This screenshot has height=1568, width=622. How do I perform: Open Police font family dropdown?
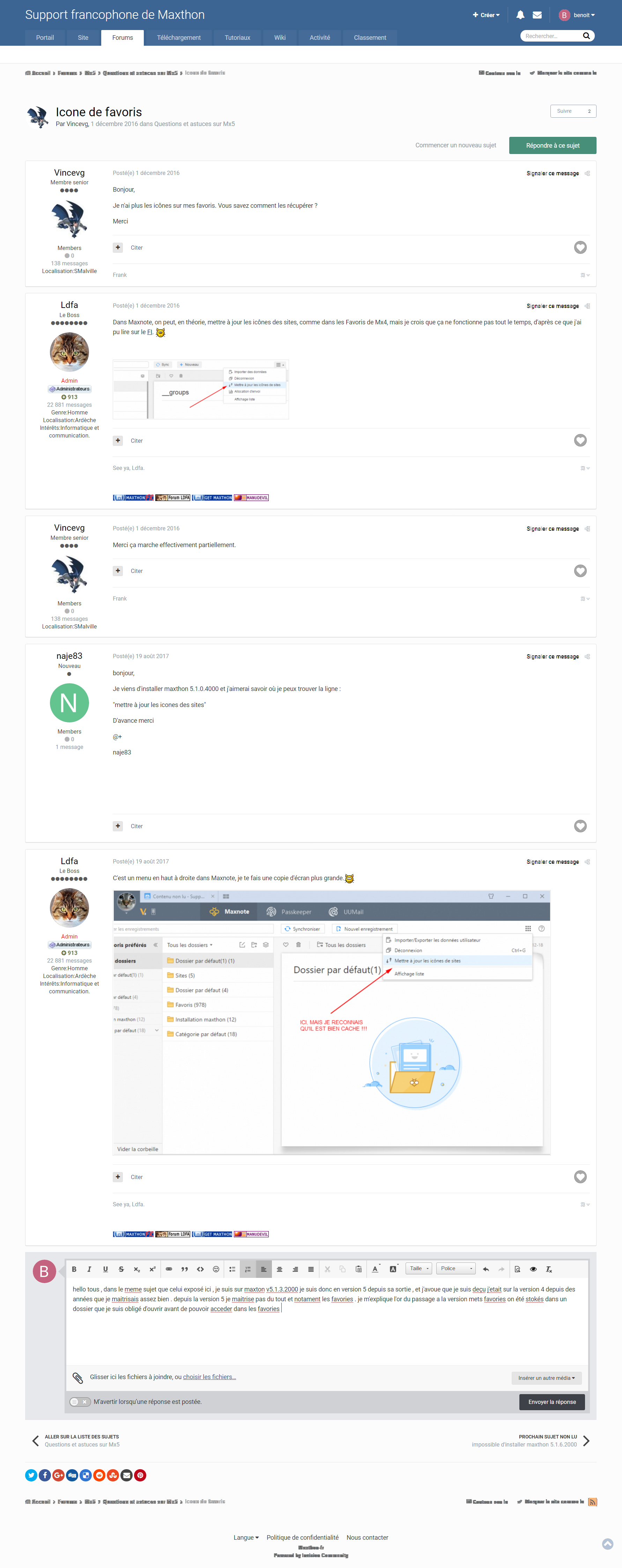point(456,1268)
